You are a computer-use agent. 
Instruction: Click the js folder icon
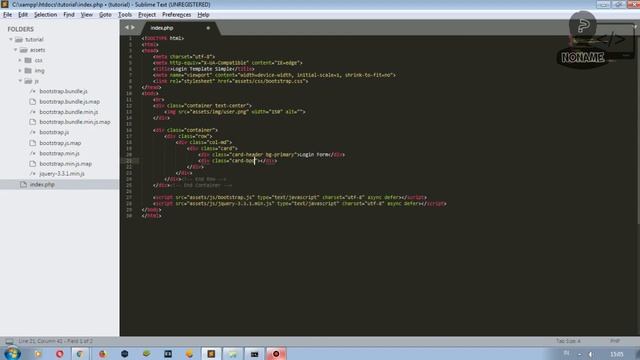(28, 81)
